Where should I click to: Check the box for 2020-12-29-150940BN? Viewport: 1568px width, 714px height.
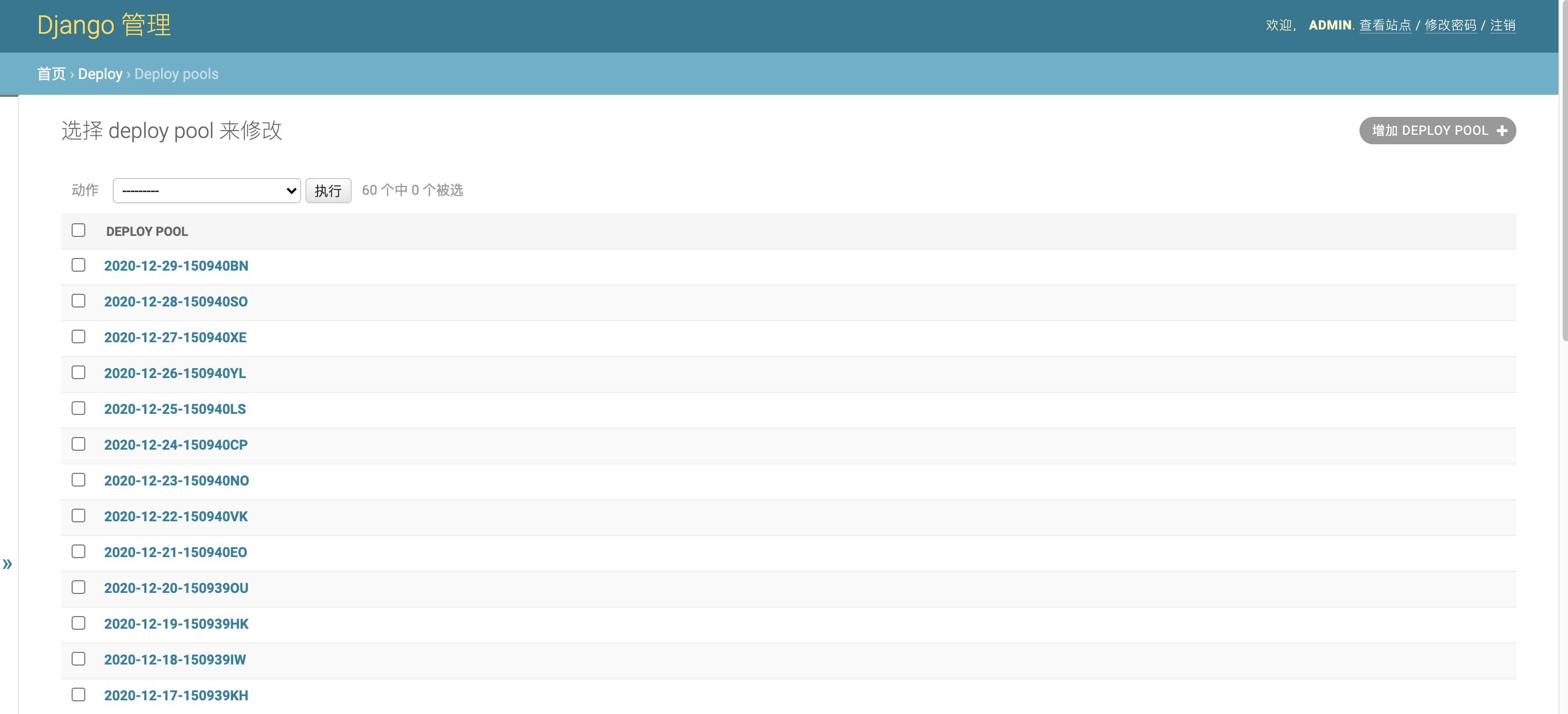(78, 265)
